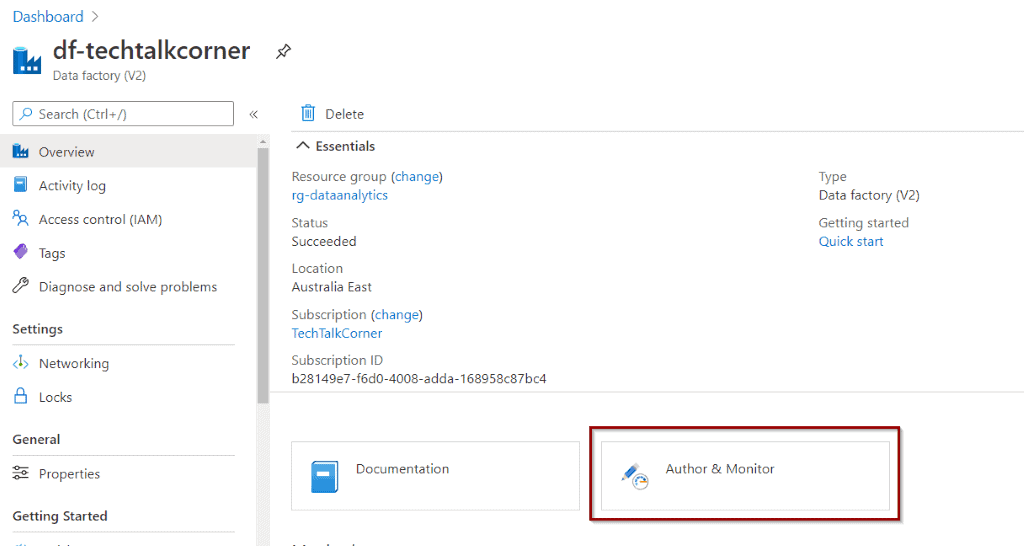Screen dimensions: 1024x546
Task: Click the purple Tags icon
Action: pos(21,252)
